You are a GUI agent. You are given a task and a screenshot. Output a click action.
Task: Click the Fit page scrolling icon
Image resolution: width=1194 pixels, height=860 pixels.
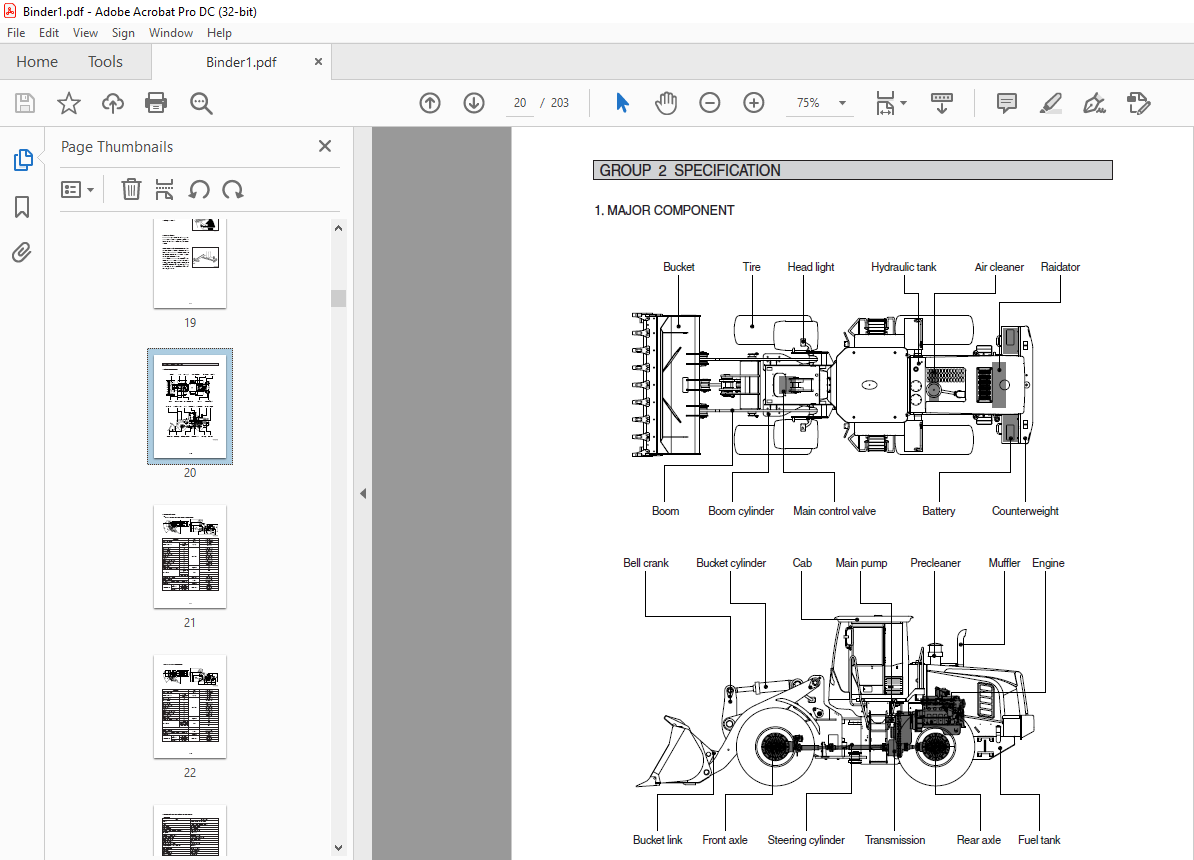point(885,103)
